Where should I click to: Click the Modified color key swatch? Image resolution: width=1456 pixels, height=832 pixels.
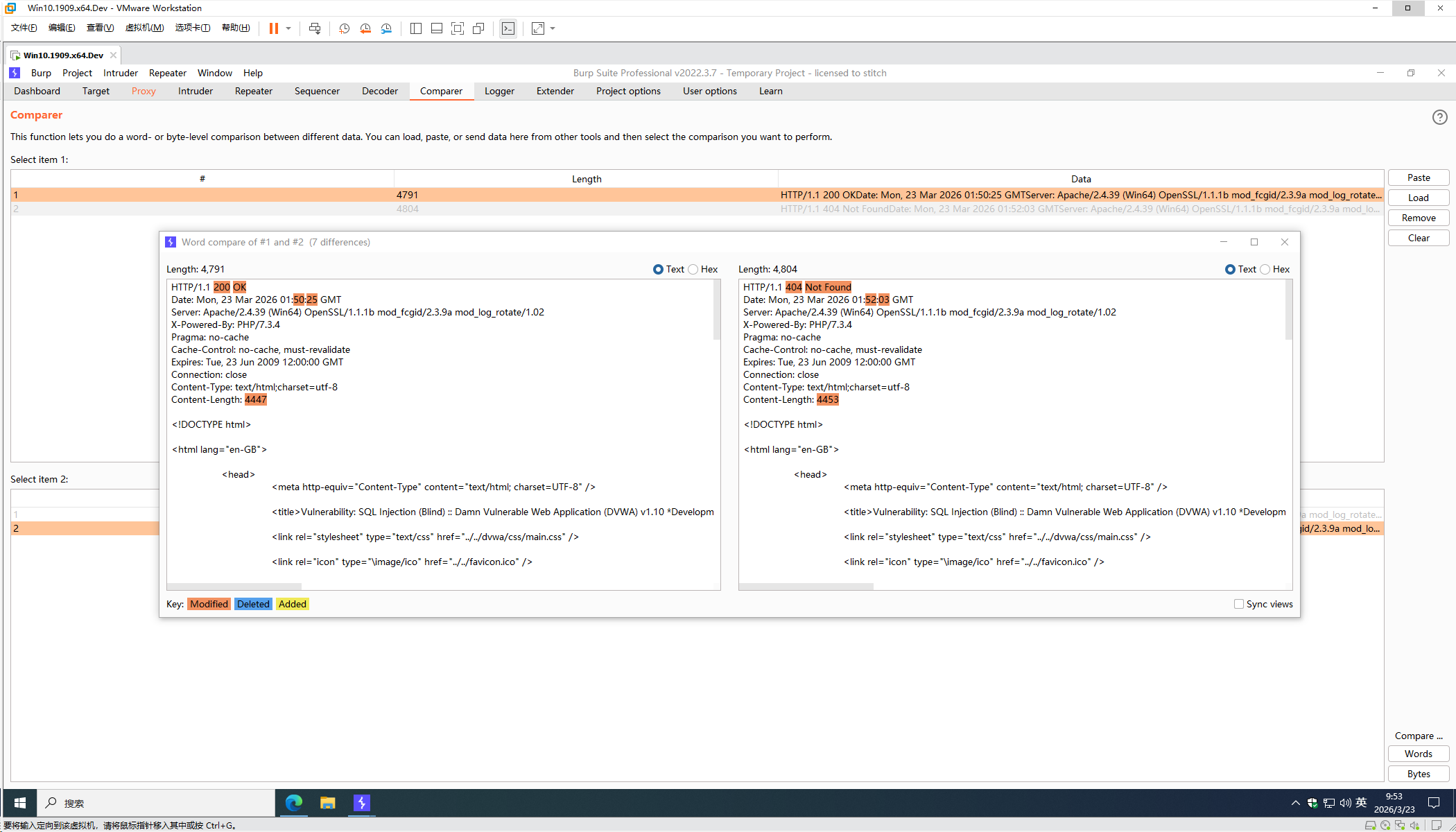coord(209,604)
